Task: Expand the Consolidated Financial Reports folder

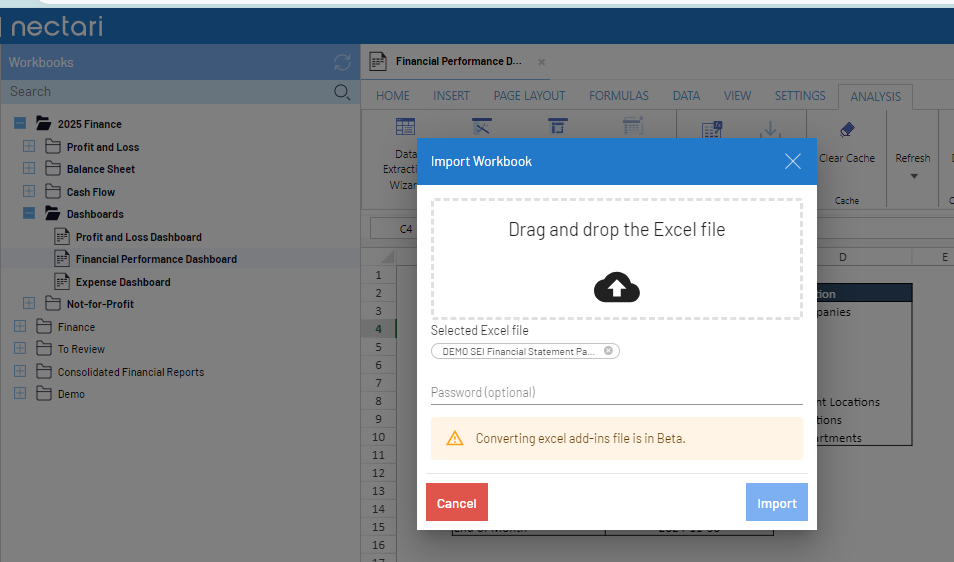Action: click(20, 372)
